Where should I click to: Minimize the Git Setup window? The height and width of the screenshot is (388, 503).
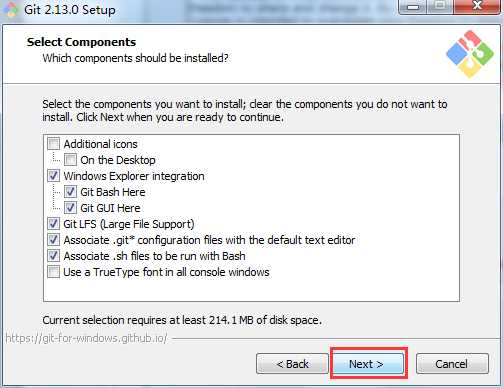[413, 7]
